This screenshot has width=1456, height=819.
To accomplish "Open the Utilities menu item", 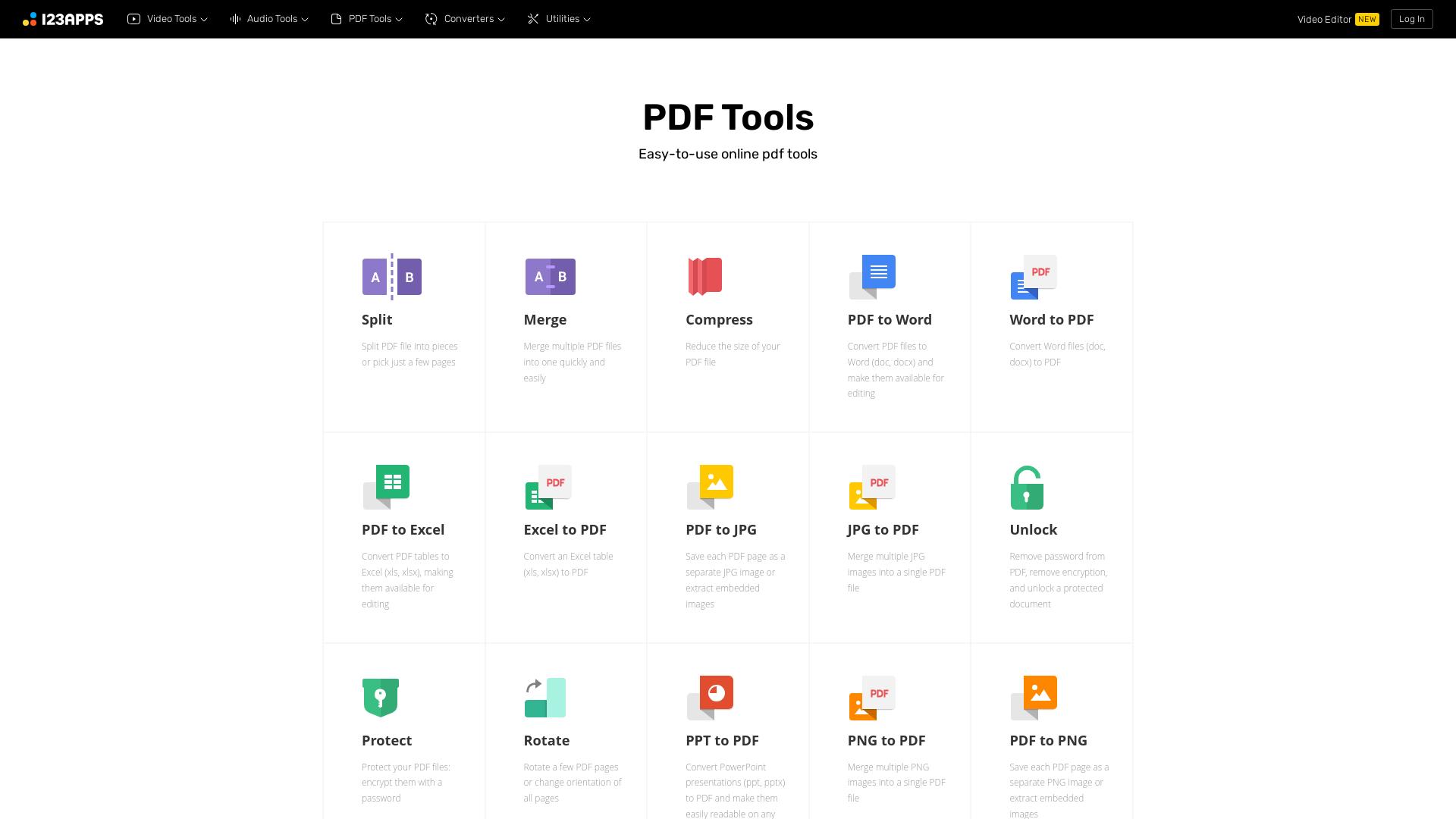I will tap(558, 19).
